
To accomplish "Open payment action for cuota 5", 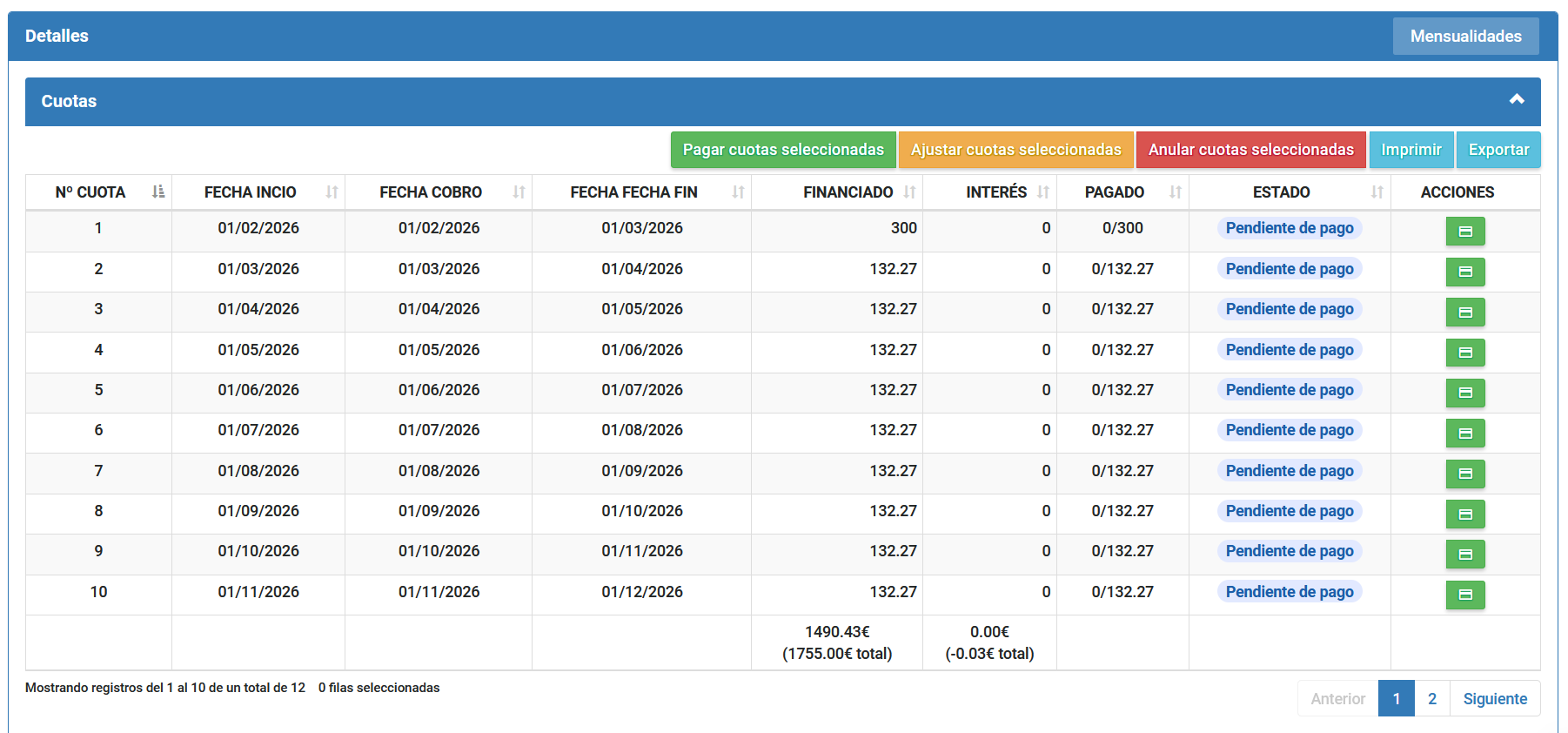I will point(1464,393).
